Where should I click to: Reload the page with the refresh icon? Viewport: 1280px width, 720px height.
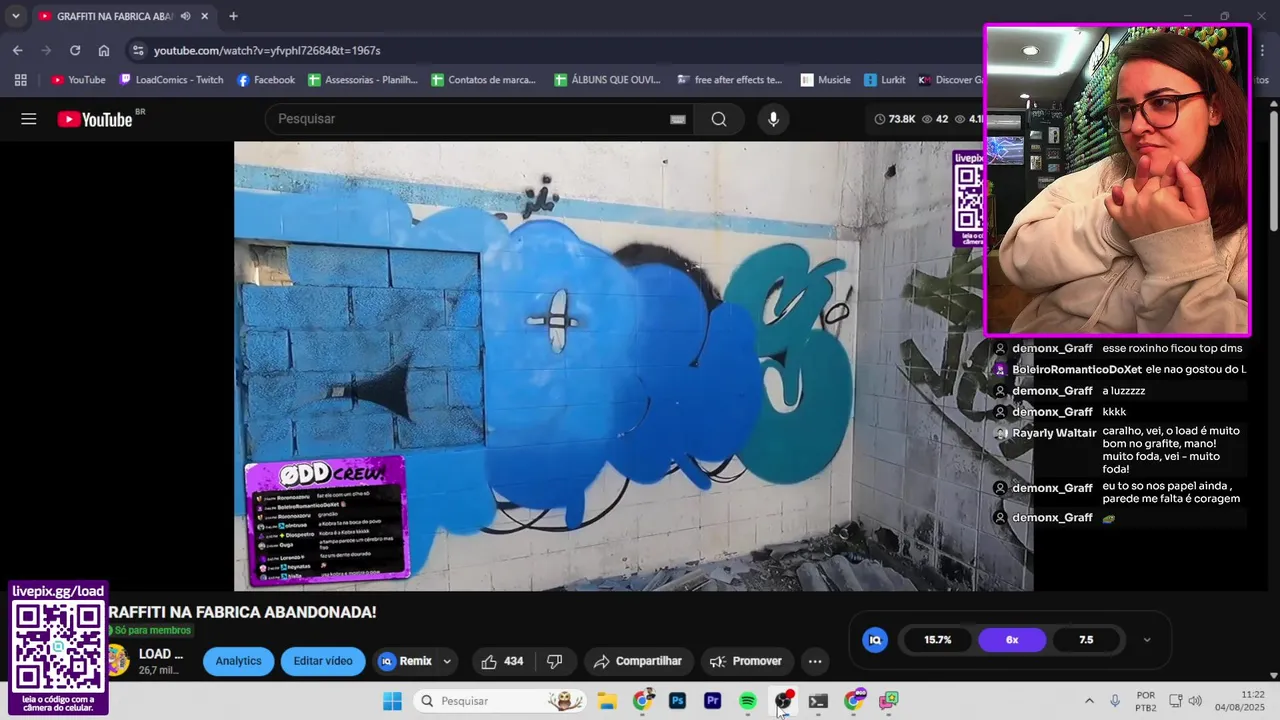[x=75, y=50]
